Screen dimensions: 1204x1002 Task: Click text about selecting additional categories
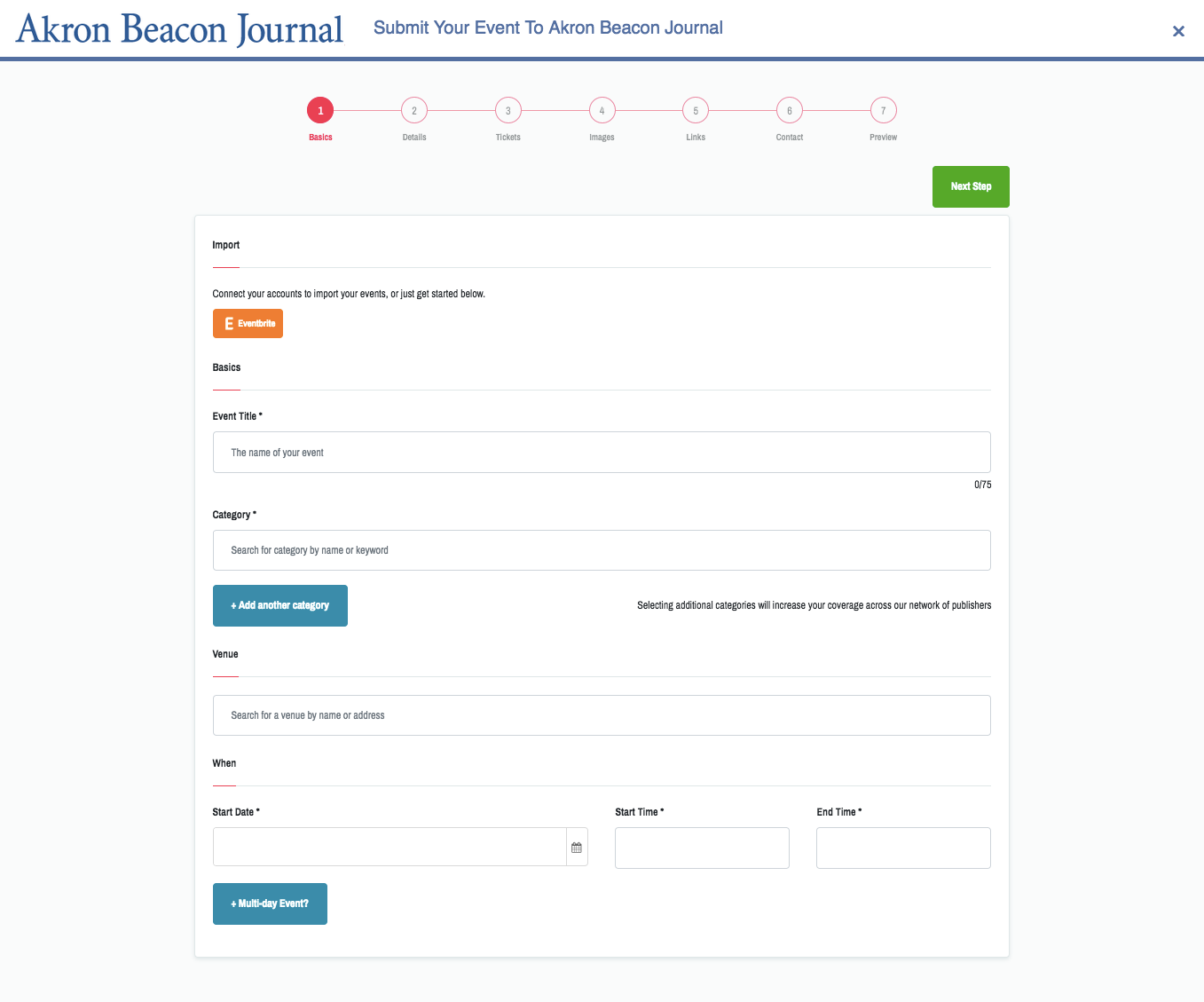pyautogui.click(x=814, y=605)
